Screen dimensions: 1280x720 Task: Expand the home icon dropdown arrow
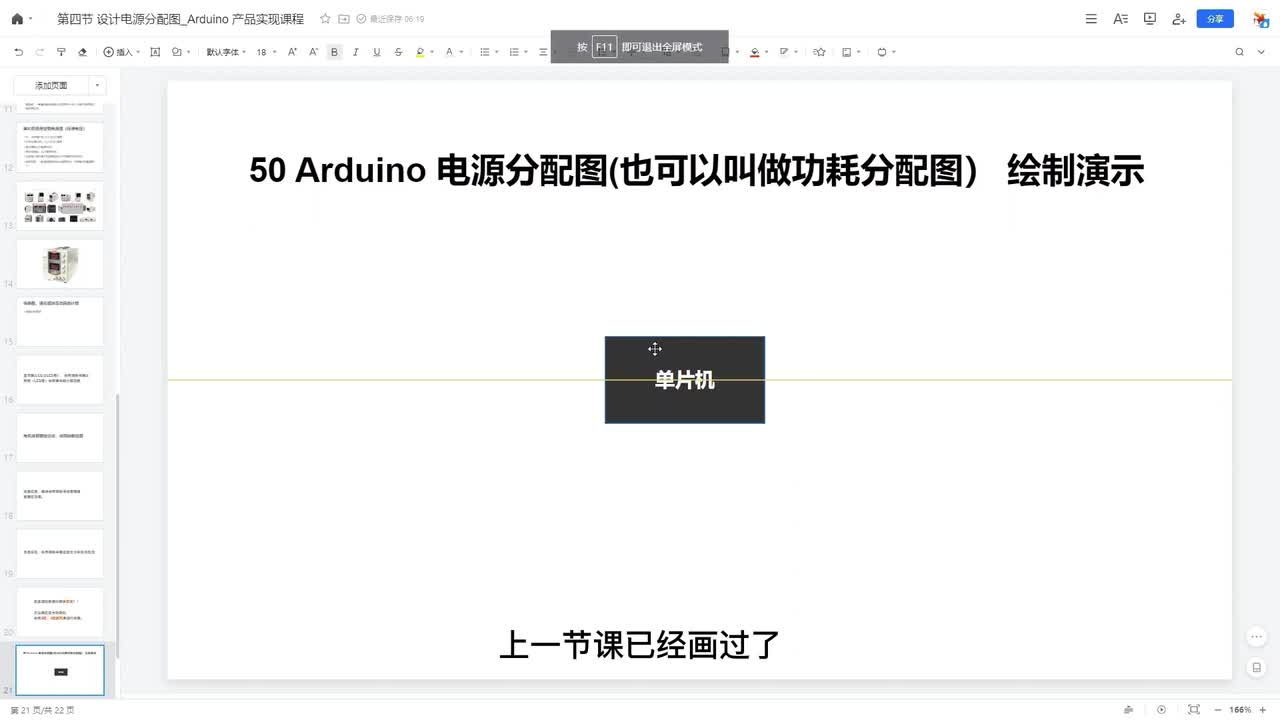[x=30, y=19]
